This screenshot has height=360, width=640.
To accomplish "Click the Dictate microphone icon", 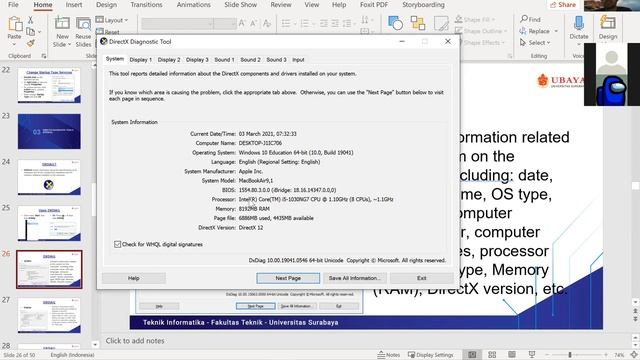I will (x=579, y=24).
